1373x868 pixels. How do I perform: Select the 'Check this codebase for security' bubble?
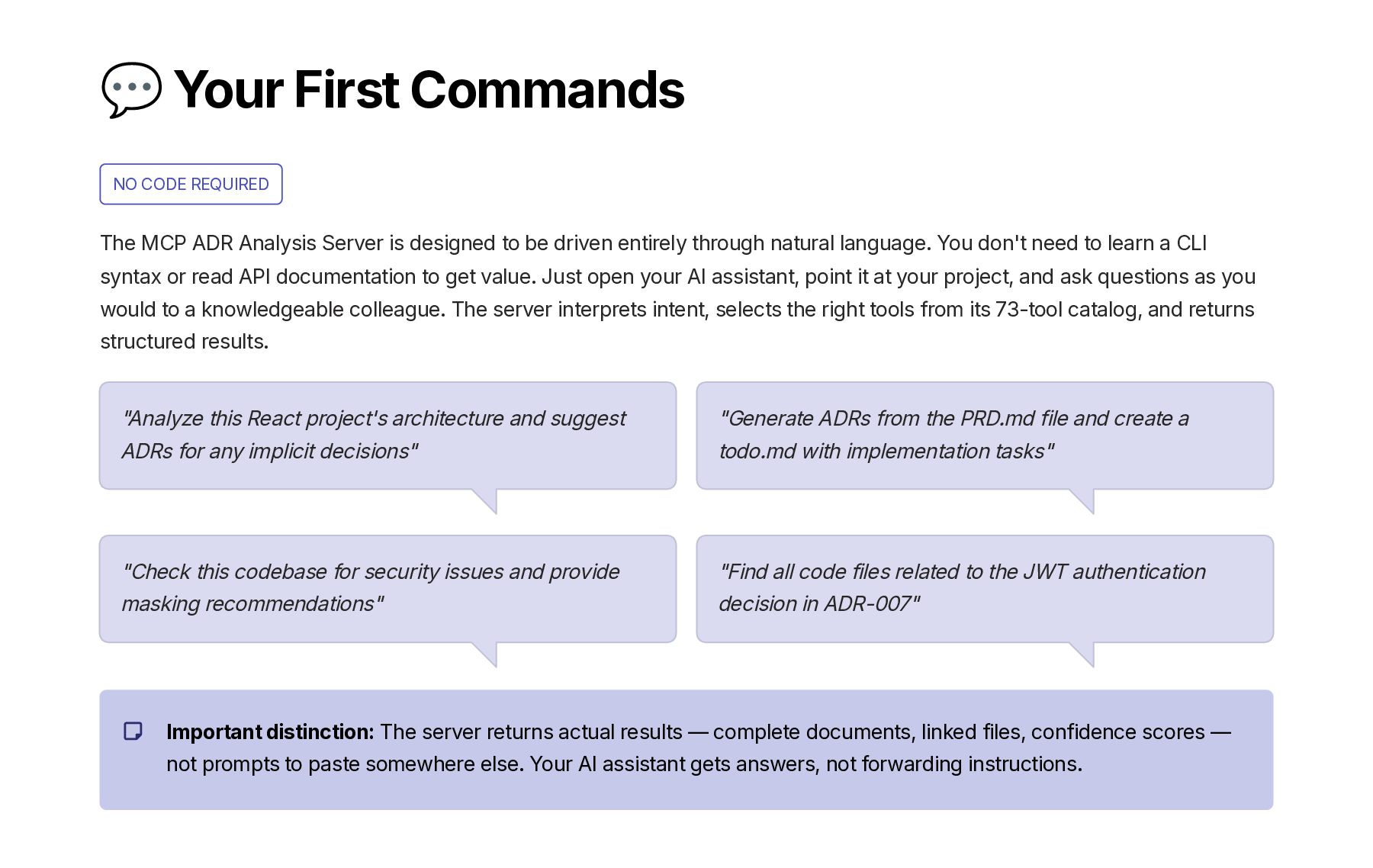(x=387, y=589)
